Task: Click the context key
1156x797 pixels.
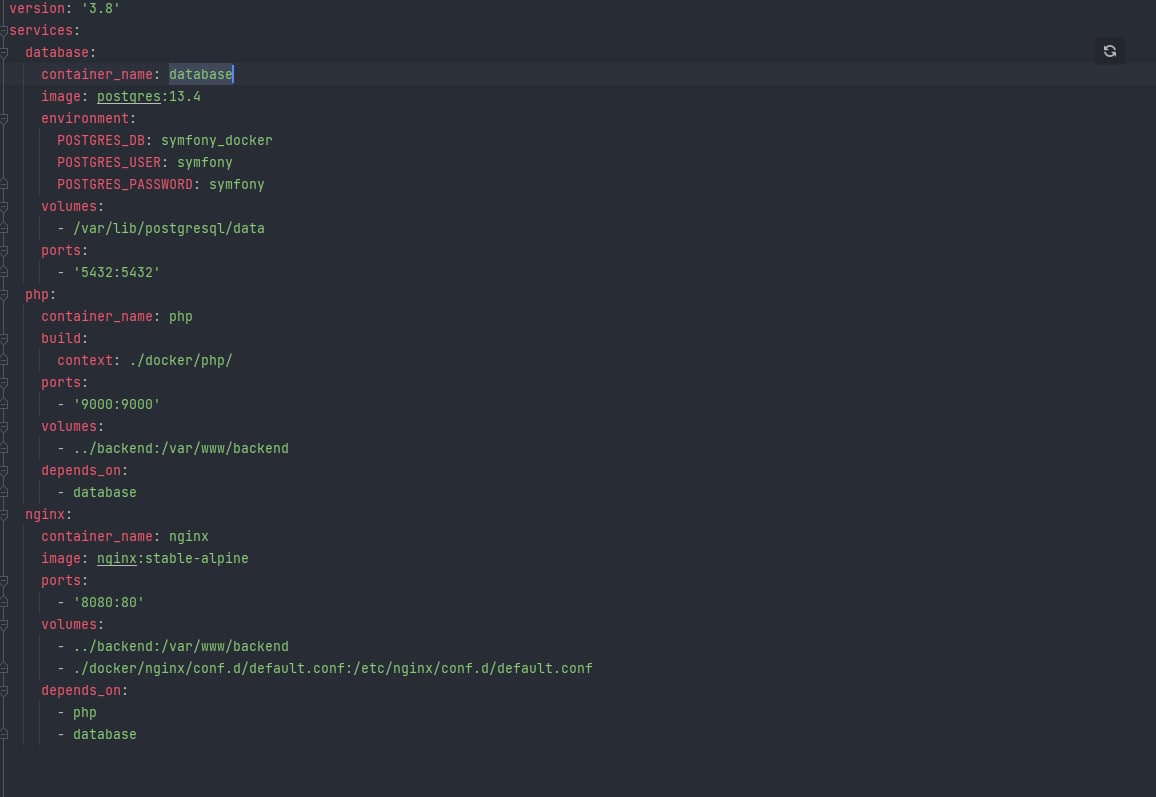Action: (x=85, y=361)
